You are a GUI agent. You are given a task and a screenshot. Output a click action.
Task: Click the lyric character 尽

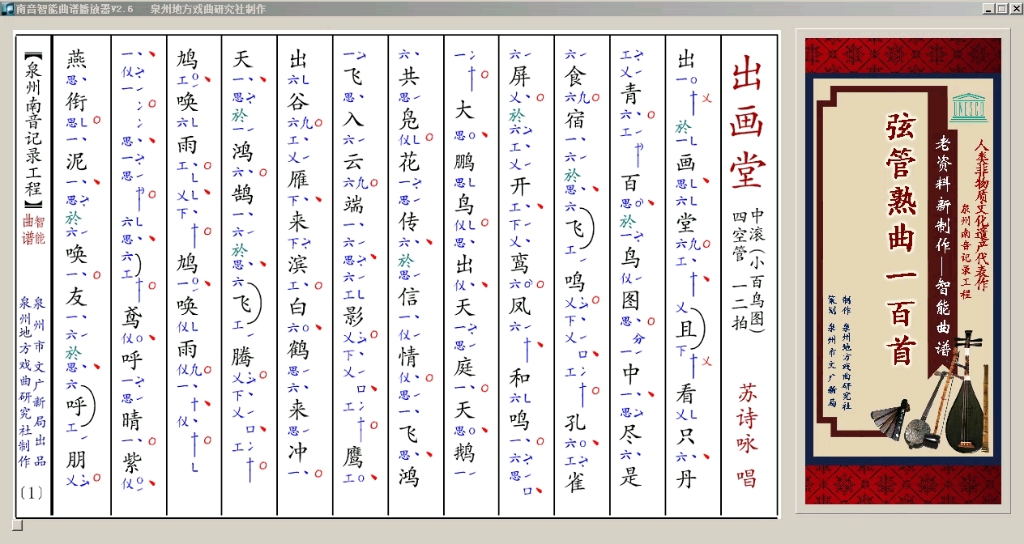(631, 432)
